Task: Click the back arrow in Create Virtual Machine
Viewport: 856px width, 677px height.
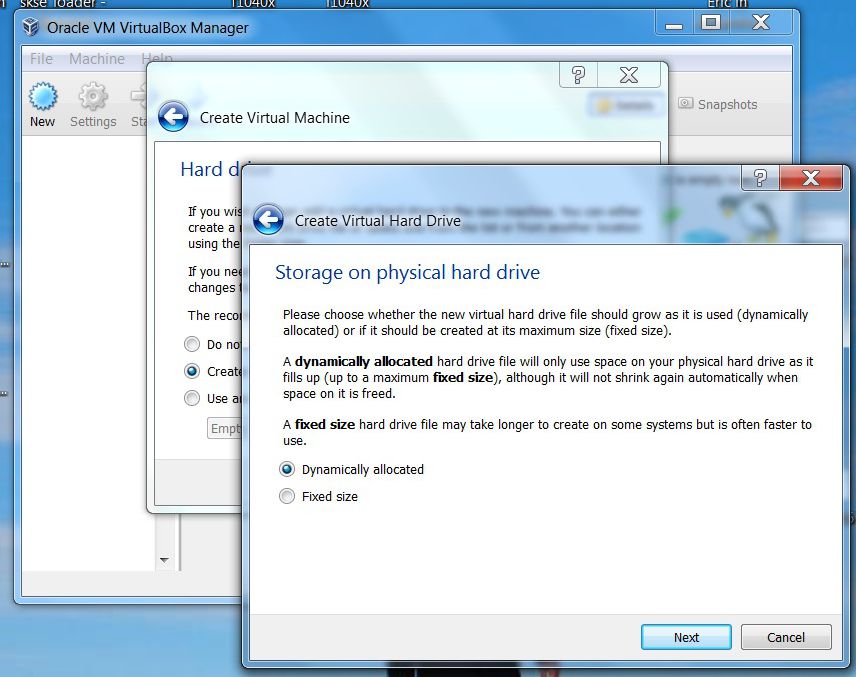Action: pyautogui.click(x=174, y=116)
